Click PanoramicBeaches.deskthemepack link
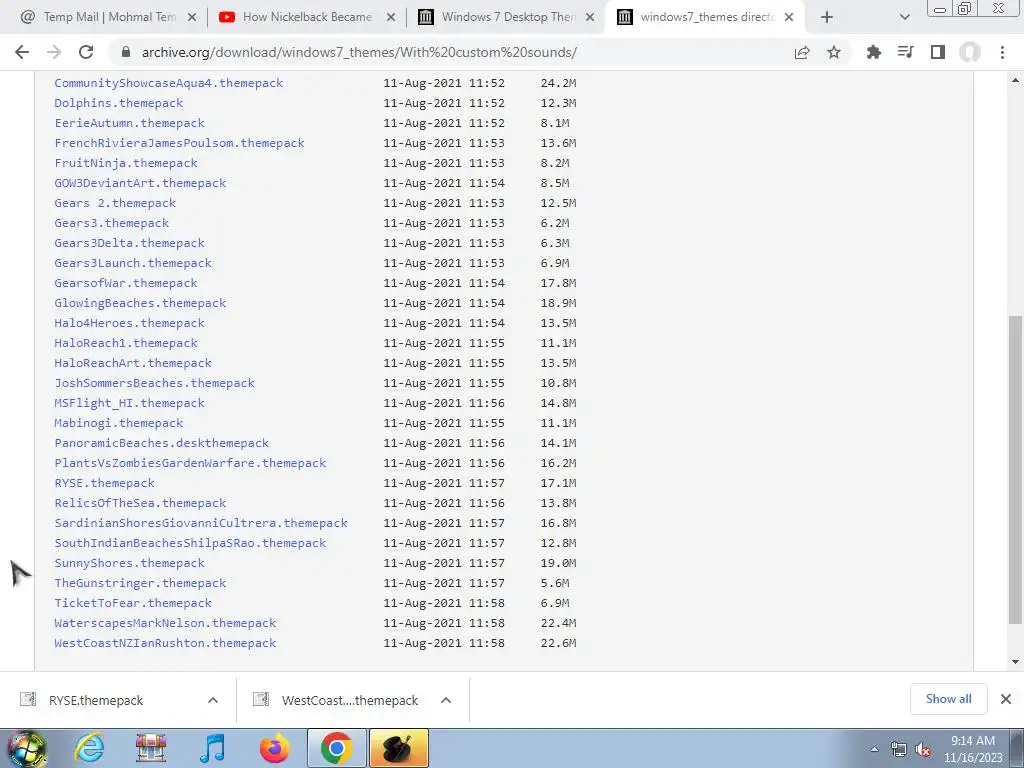Screen dimensions: 1024x768 [x=162, y=443]
